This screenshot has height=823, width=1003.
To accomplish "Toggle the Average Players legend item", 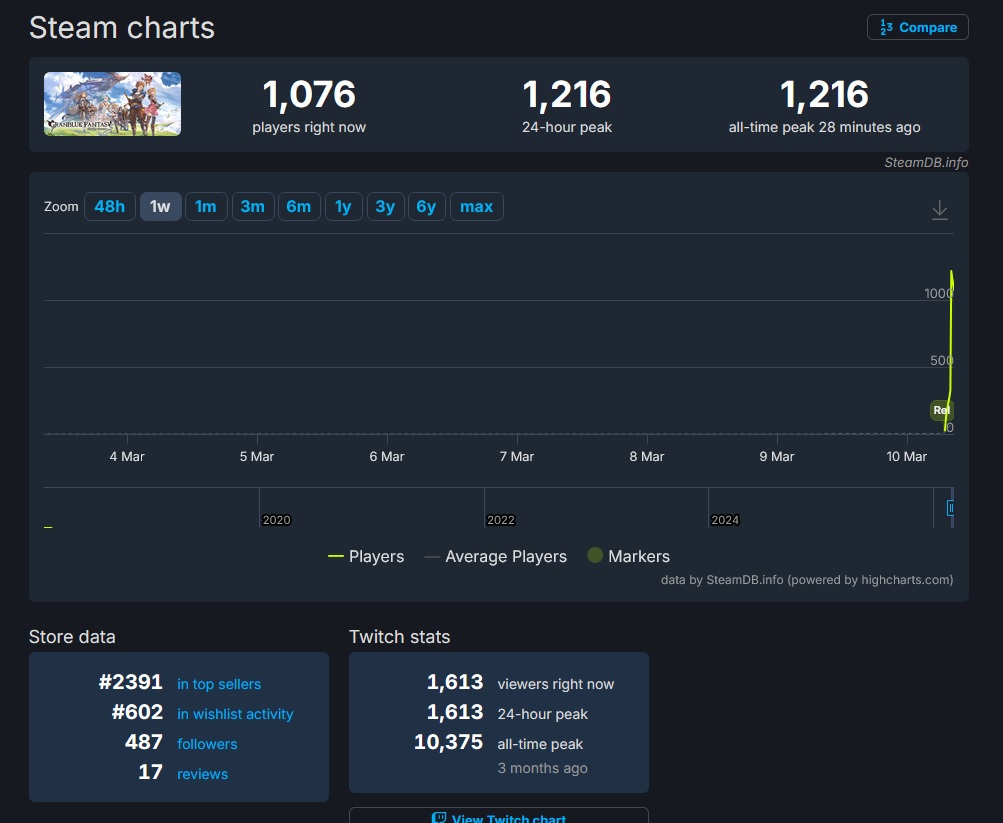I will [x=496, y=556].
